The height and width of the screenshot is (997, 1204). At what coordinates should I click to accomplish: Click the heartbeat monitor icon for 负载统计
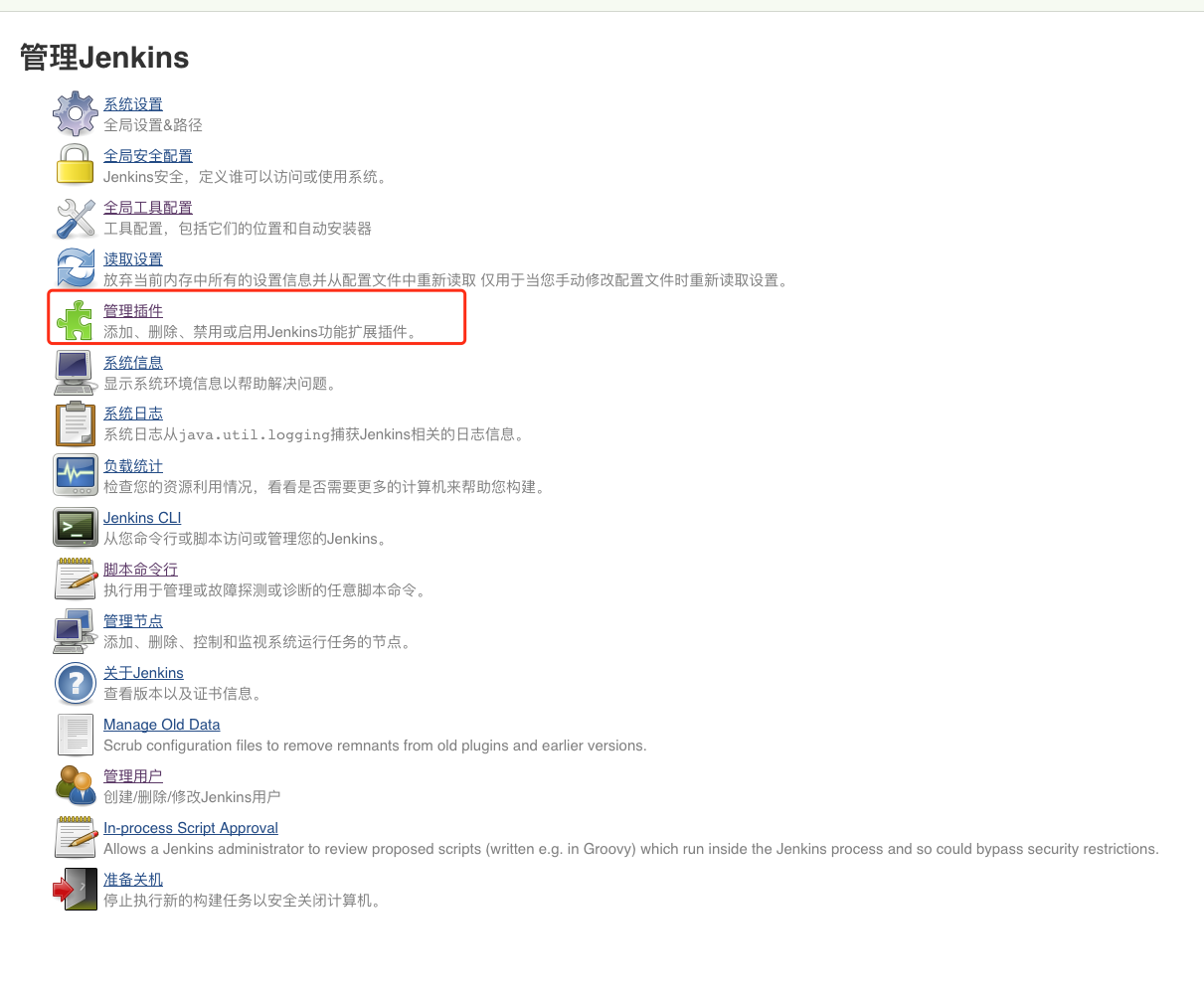coord(76,475)
